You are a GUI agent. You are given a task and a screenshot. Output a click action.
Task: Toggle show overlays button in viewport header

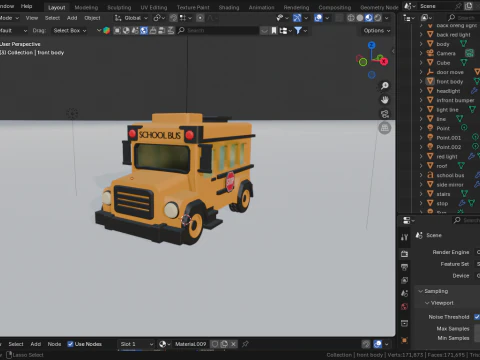(318, 18)
